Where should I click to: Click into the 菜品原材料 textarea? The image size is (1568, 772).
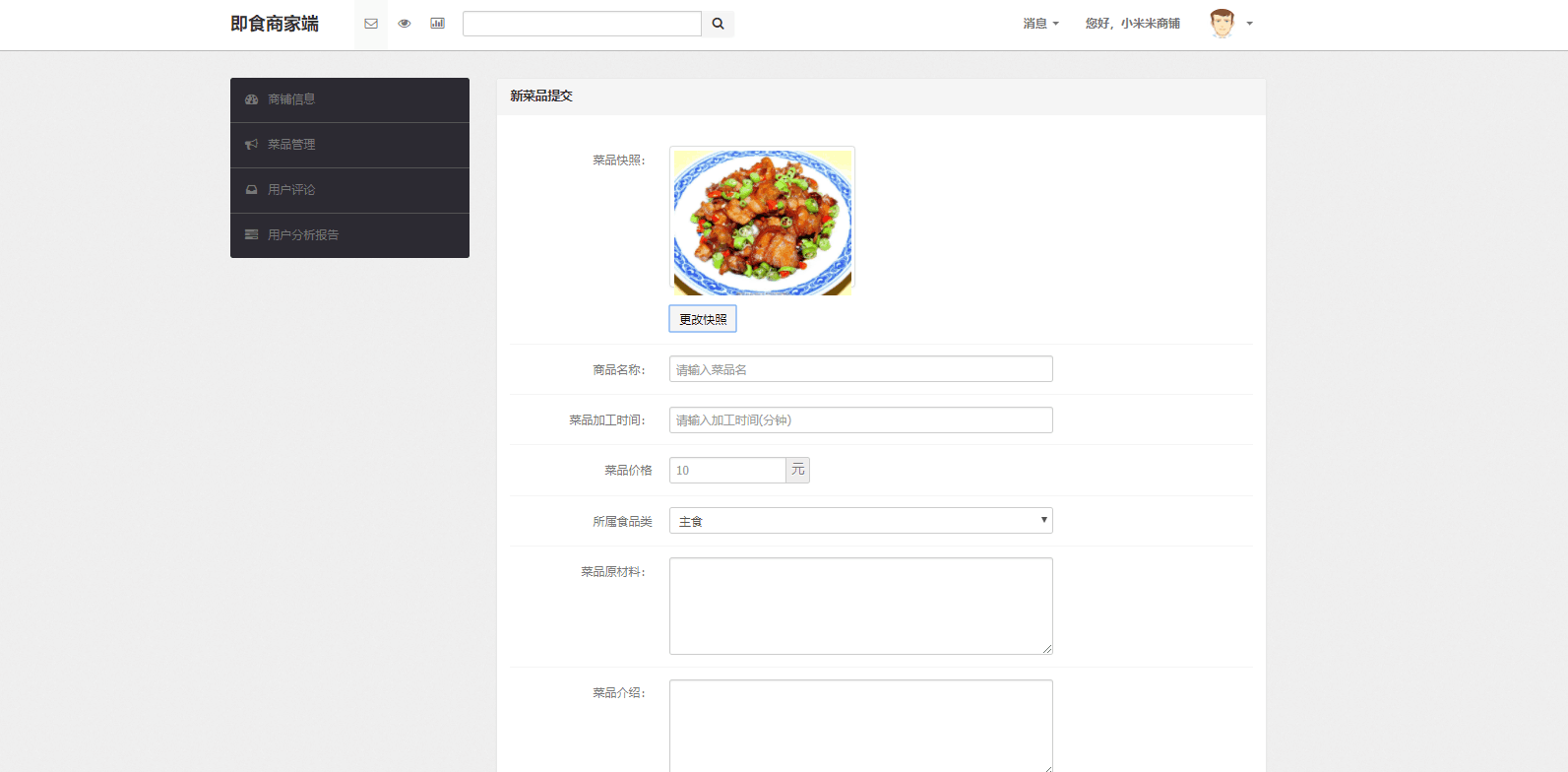pyautogui.click(x=861, y=607)
